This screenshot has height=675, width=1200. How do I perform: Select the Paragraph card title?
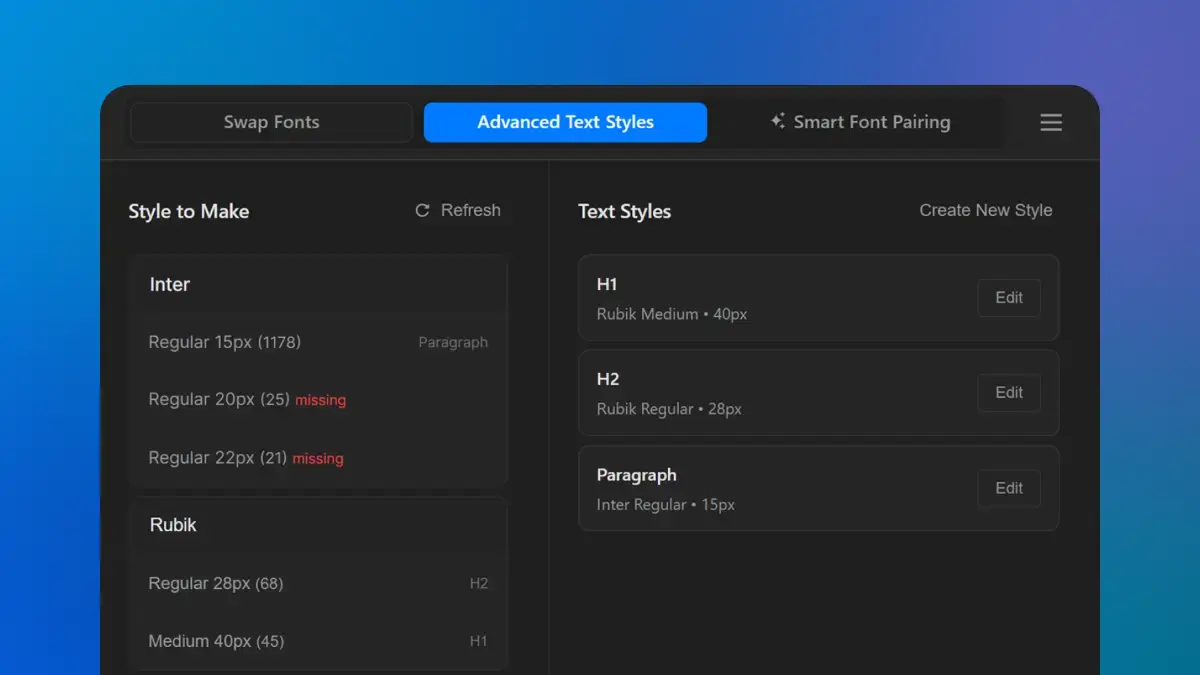click(x=637, y=475)
